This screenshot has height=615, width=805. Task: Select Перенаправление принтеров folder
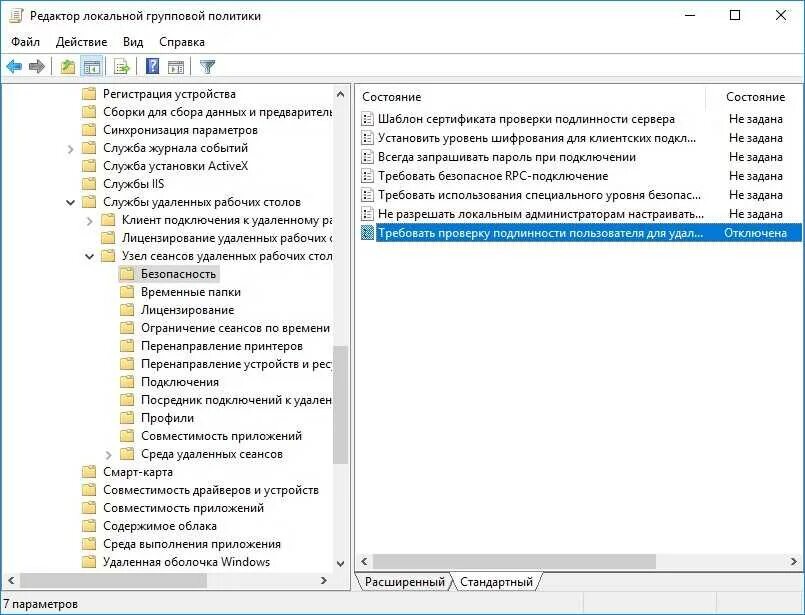pyautogui.click(x=222, y=346)
